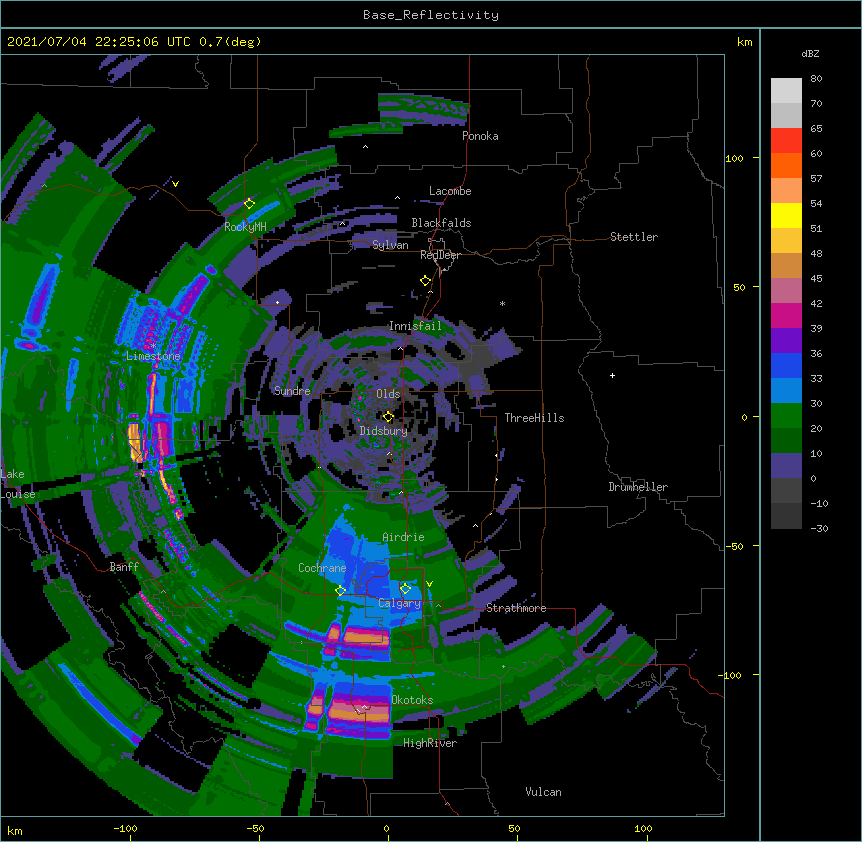Click the white asterisk marker east of Innisfail
862x842 pixels.
point(502,303)
